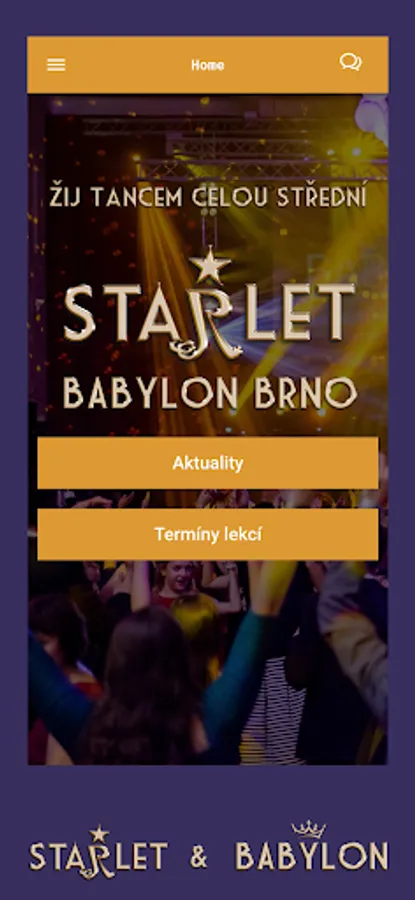Open Termíny lekcí schedule

(208, 534)
